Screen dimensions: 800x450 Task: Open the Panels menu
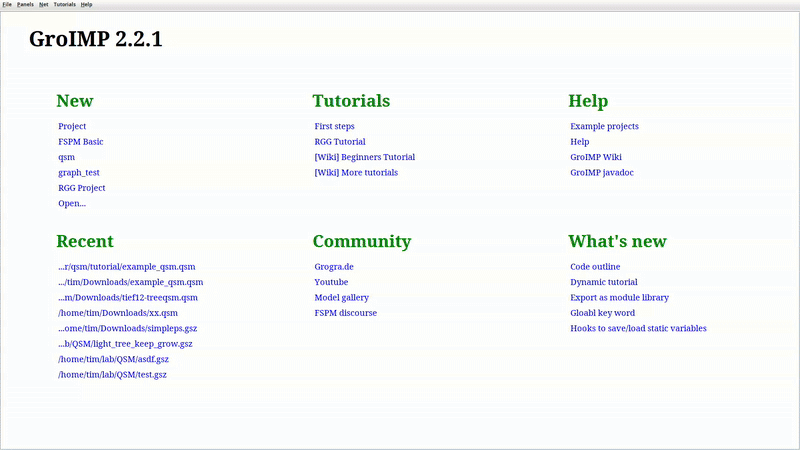coord(25,4)
